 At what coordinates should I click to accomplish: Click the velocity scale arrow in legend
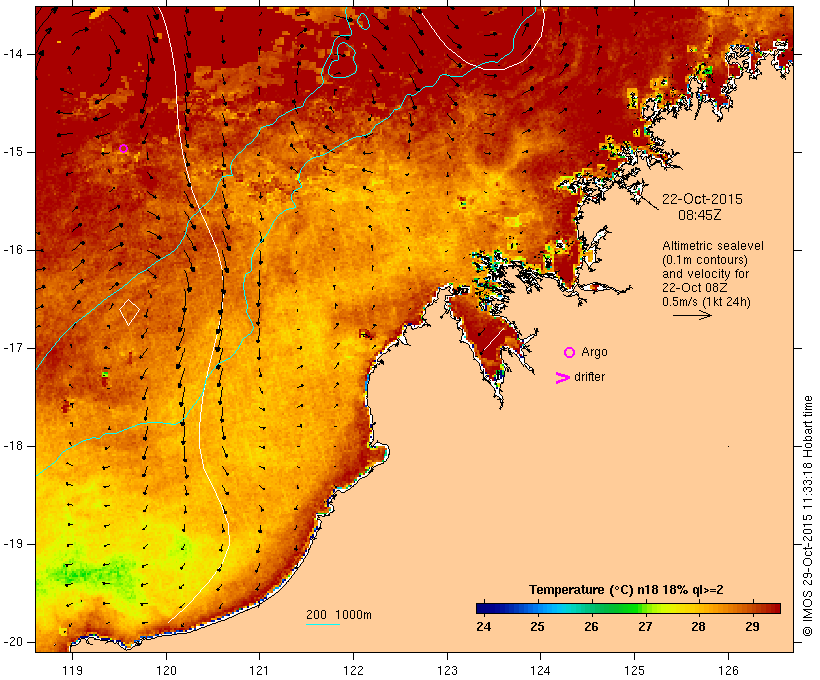point(692,315)
